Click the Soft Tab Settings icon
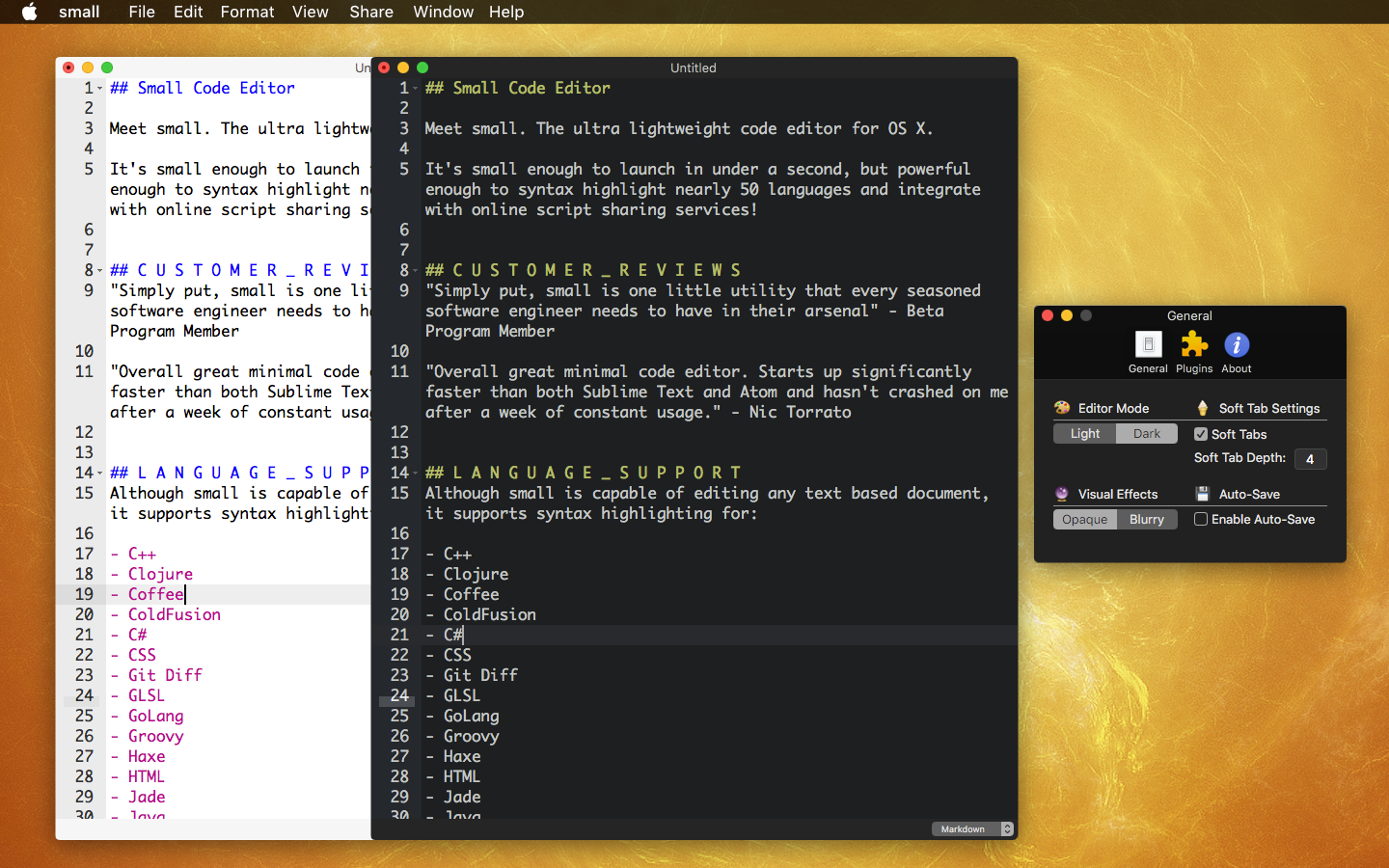 [1203, 408]
